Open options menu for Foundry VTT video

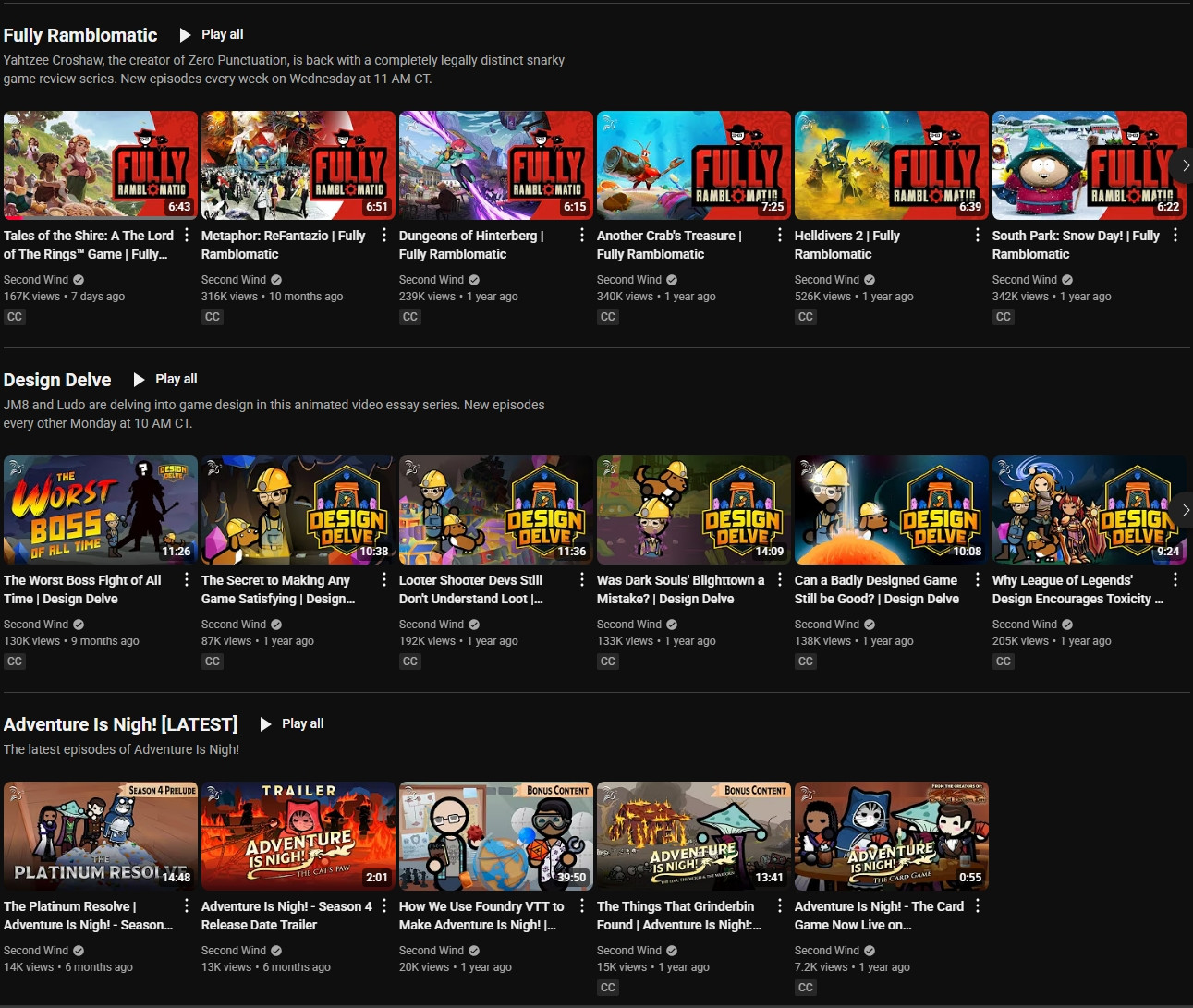582,905
